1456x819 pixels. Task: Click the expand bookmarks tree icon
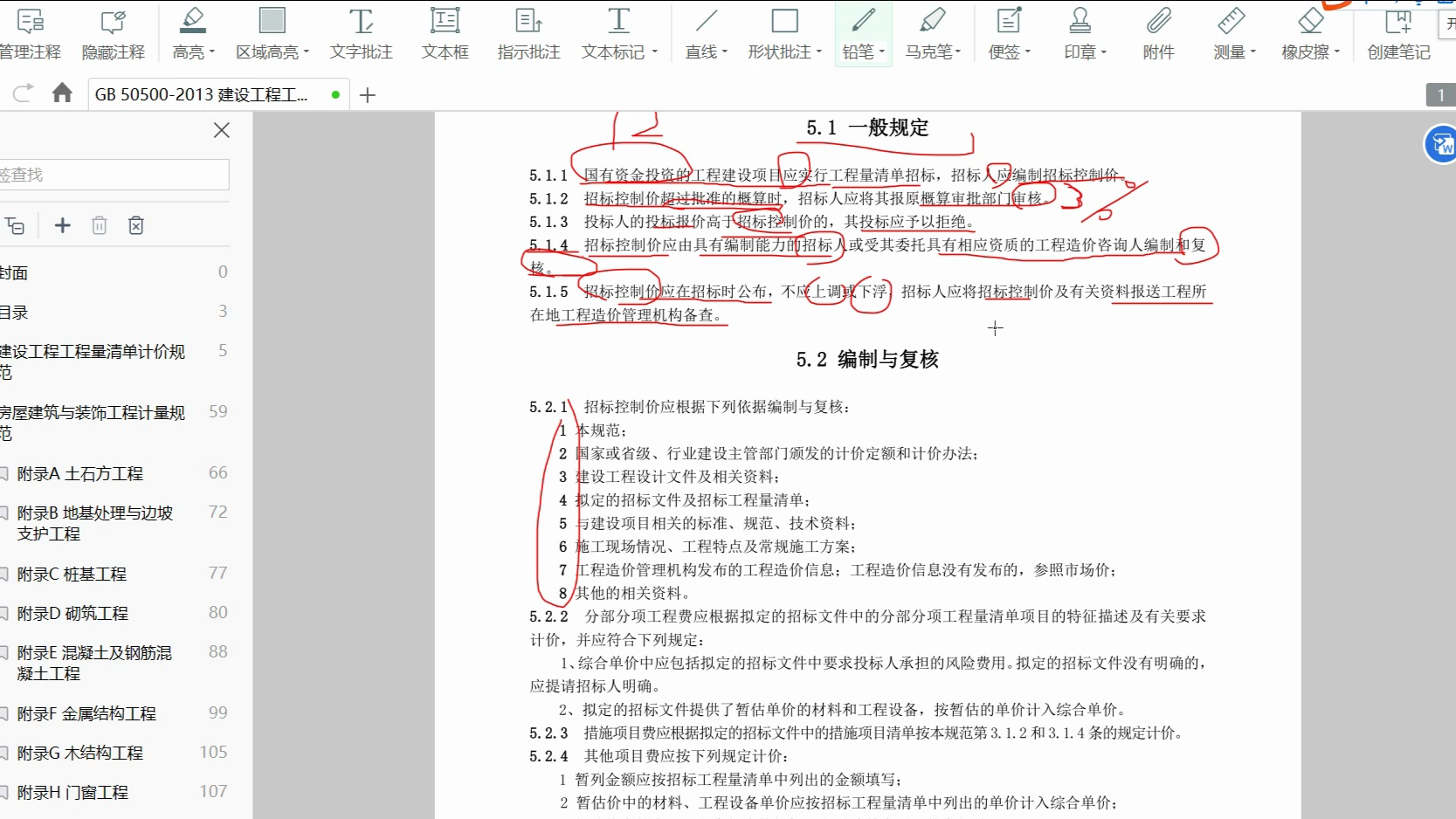(15, 226)
